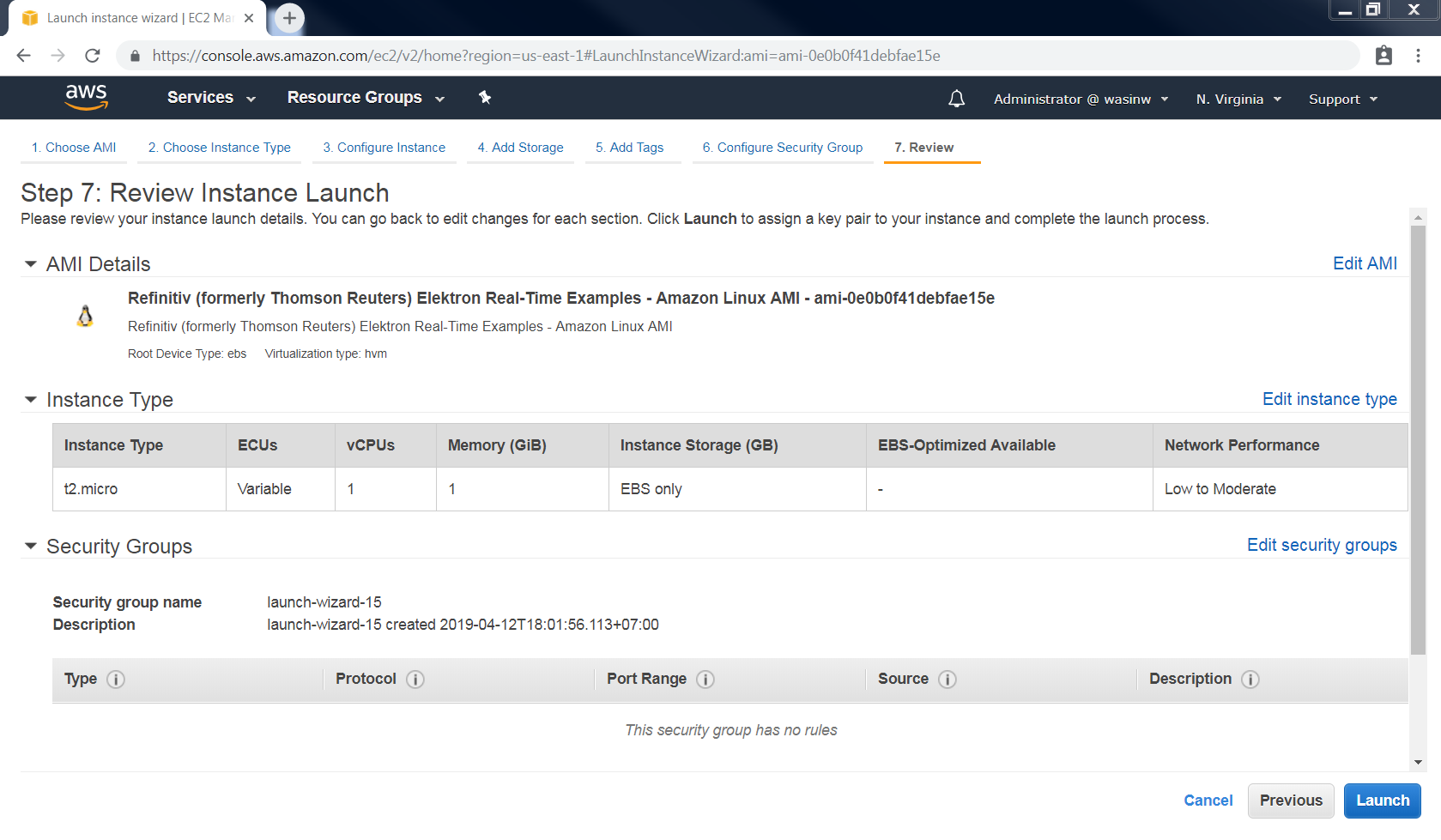This screenshot has width=1441, height=840.
Task: Open the N. Virginia region selector
Action: click(x=1238, y=100)
